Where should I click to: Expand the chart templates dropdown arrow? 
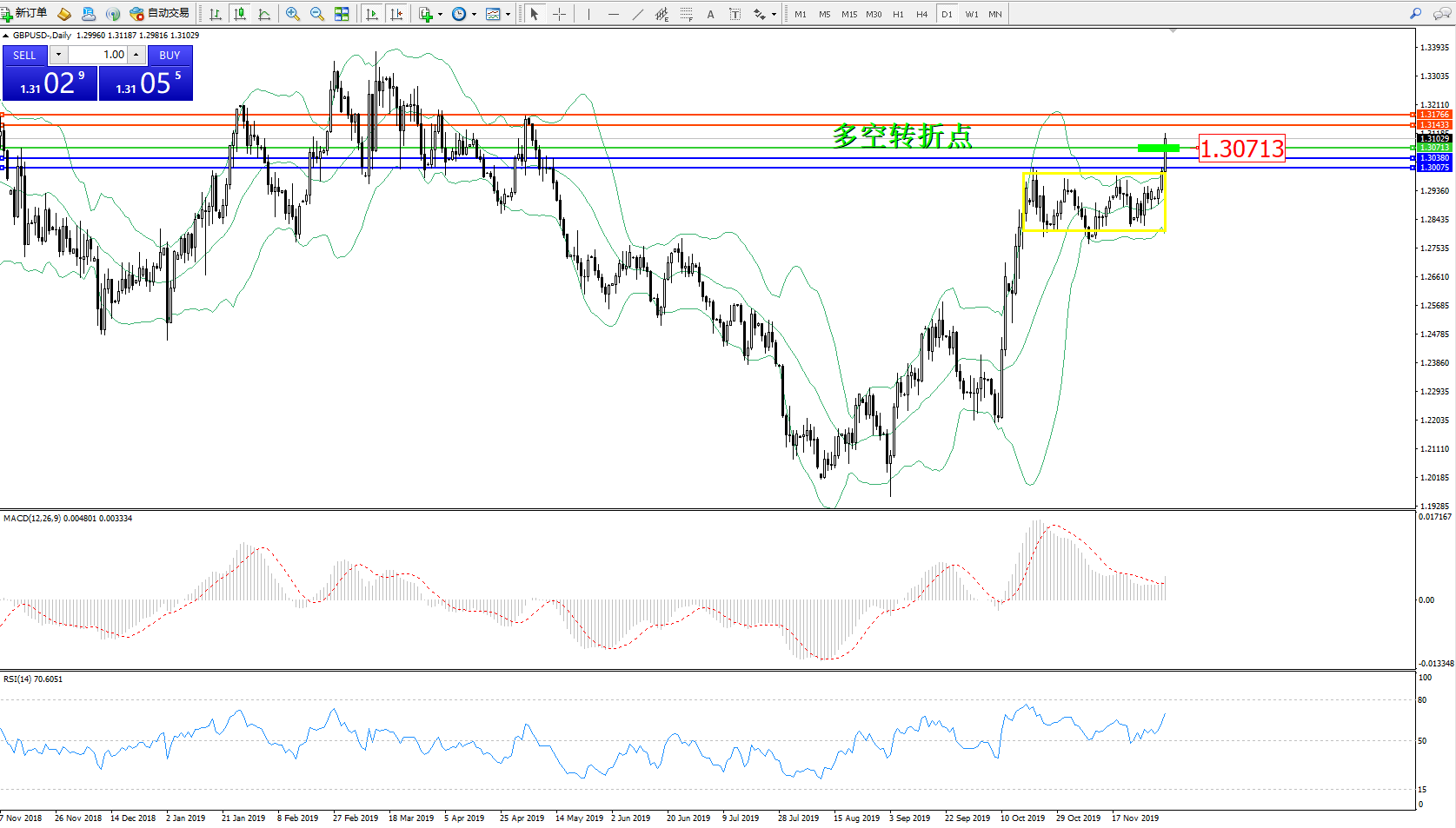point(509,14)
